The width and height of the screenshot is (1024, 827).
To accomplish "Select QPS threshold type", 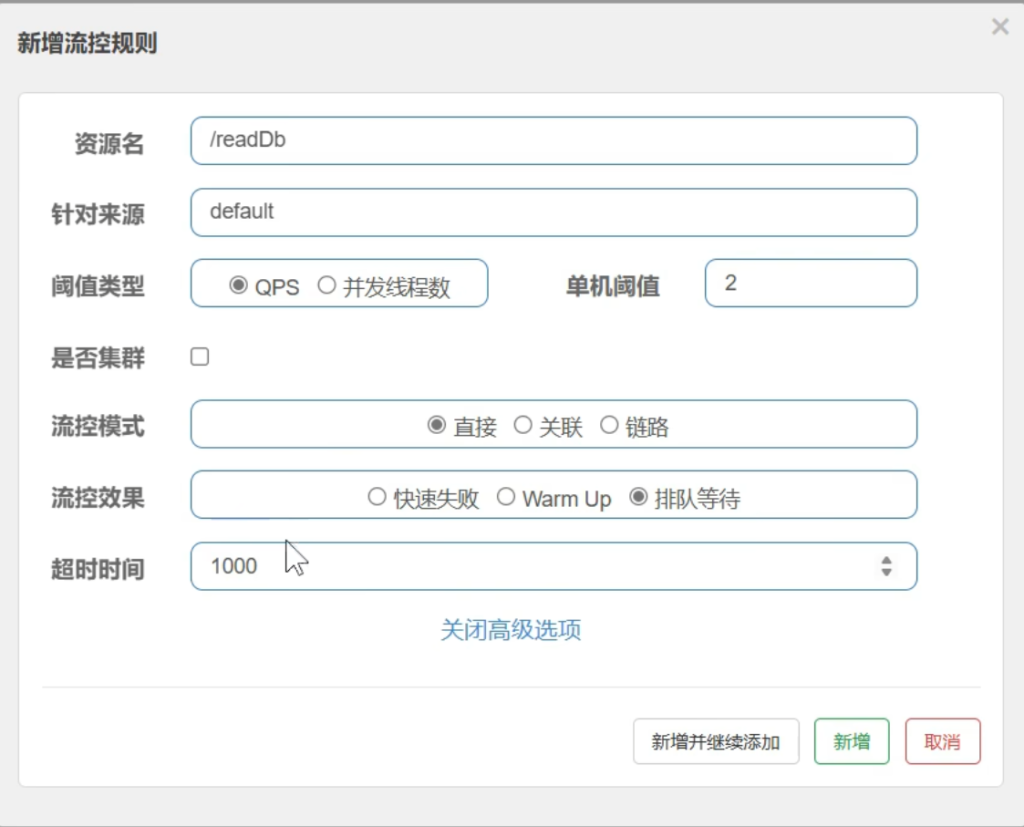I will 238,285.
